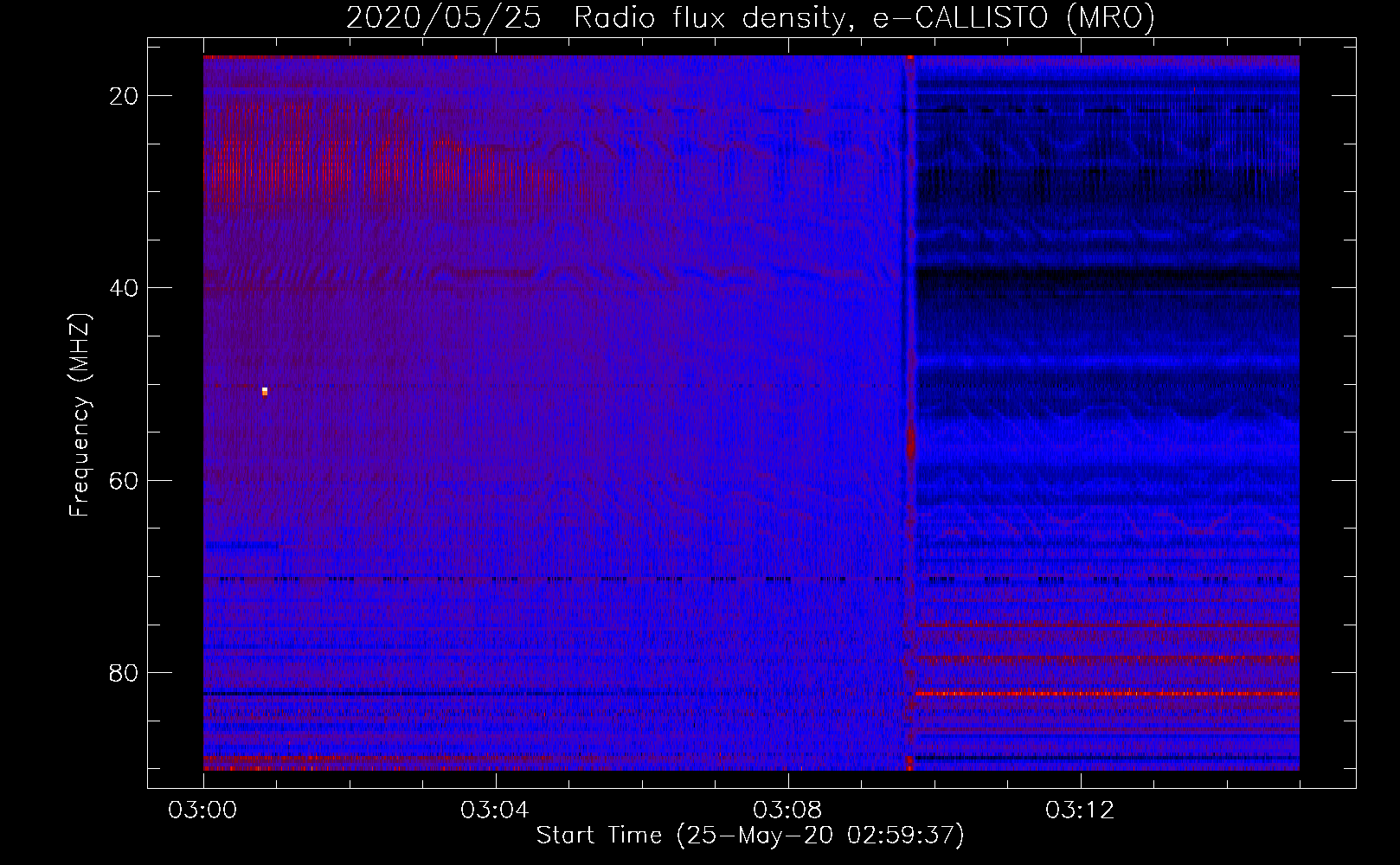The image size is (1400, 865).
Task: Click the 80 MHz frequency tick label
Action: 124,673
